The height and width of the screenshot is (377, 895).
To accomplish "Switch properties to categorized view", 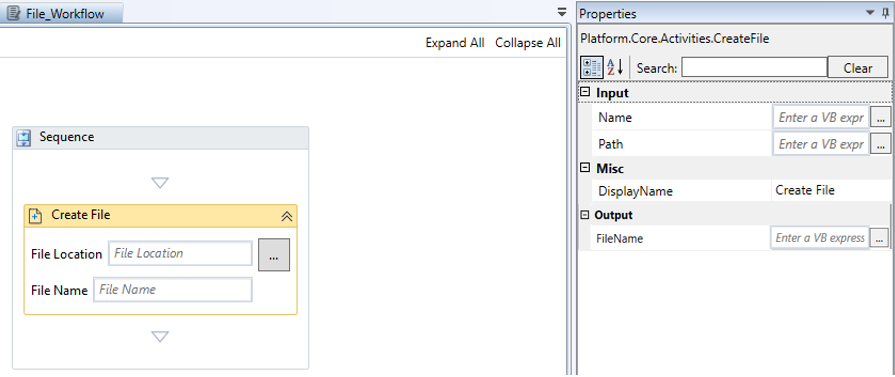I will click(591, 67).
